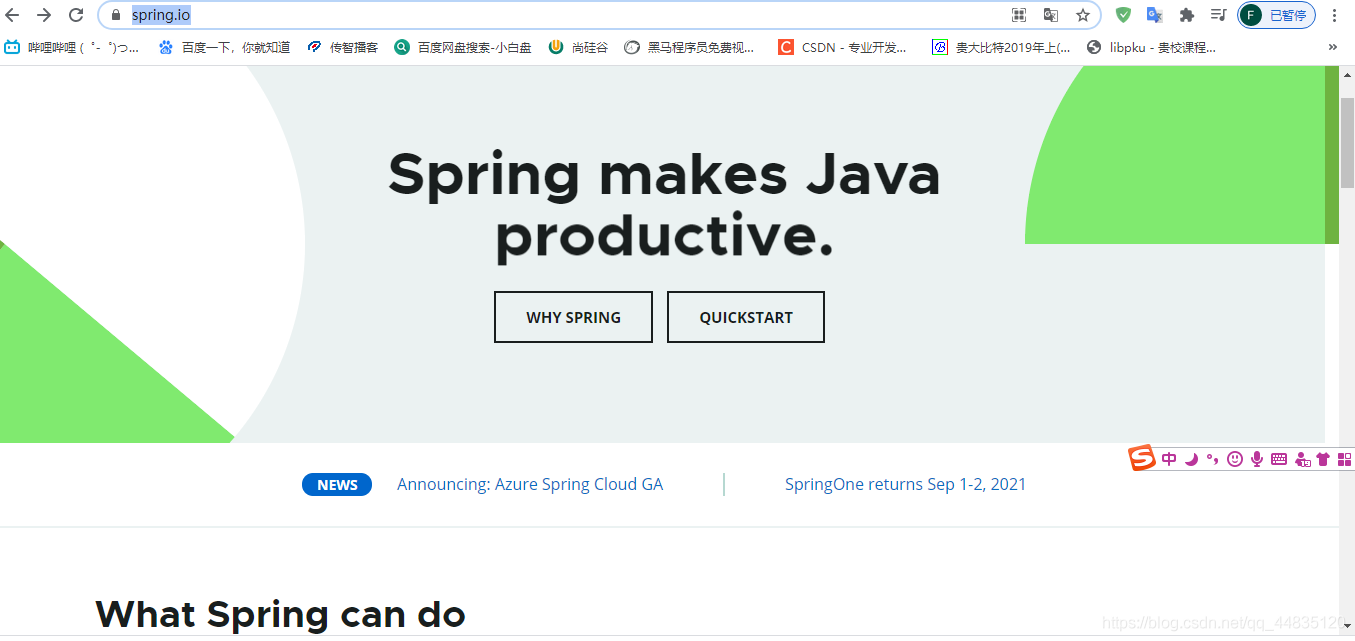Open the CSDN - 专业开发 bookmark
Screen dimensions: 1355x641
click(843, 47)
